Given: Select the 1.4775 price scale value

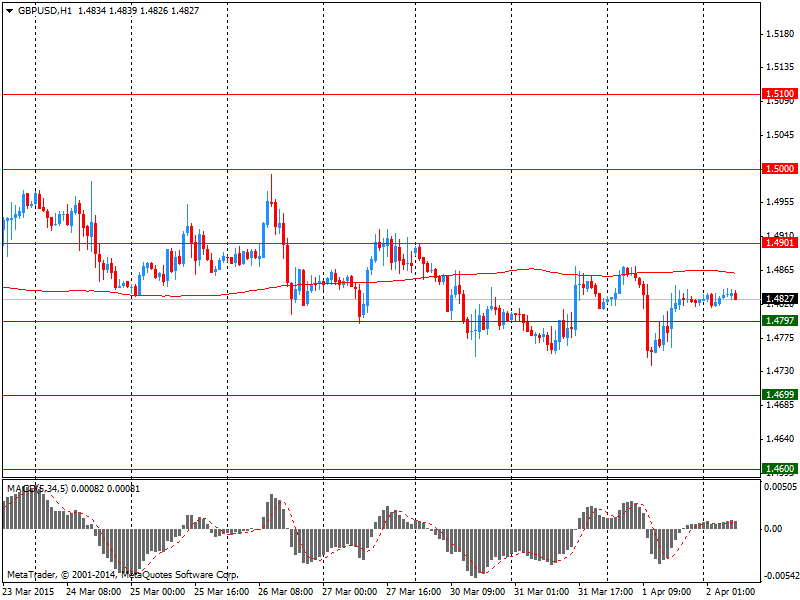Looking at the screenshot, I should (781, 338).
